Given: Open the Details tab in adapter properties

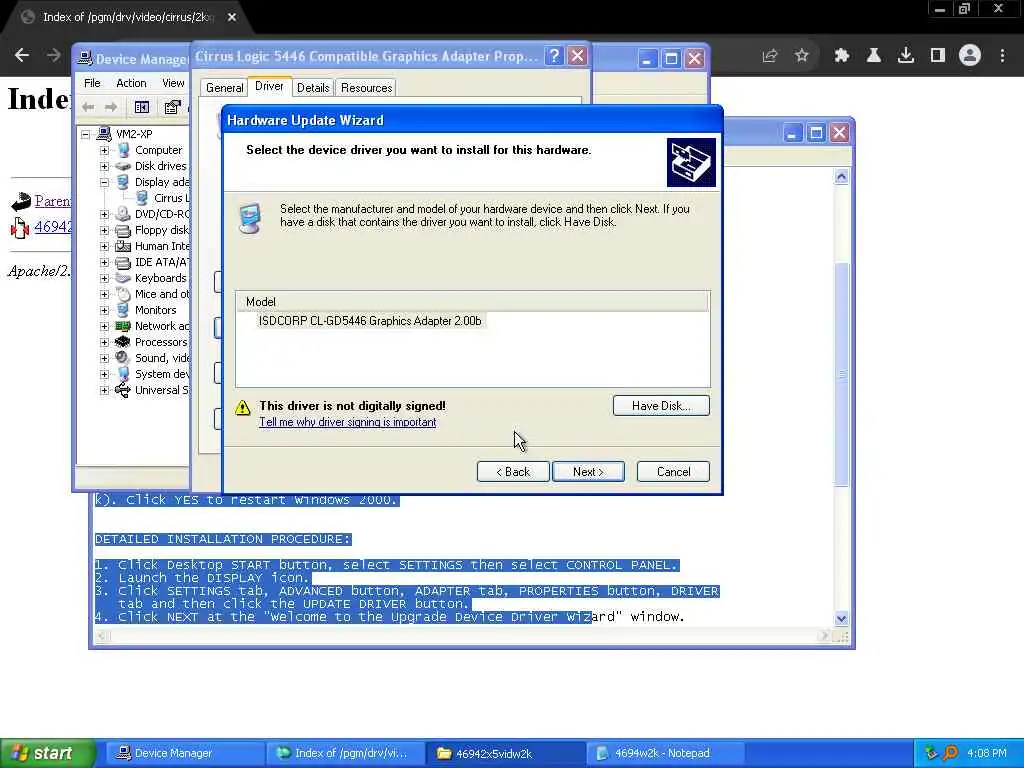Looking at the screenshot, I should [313, 88].
